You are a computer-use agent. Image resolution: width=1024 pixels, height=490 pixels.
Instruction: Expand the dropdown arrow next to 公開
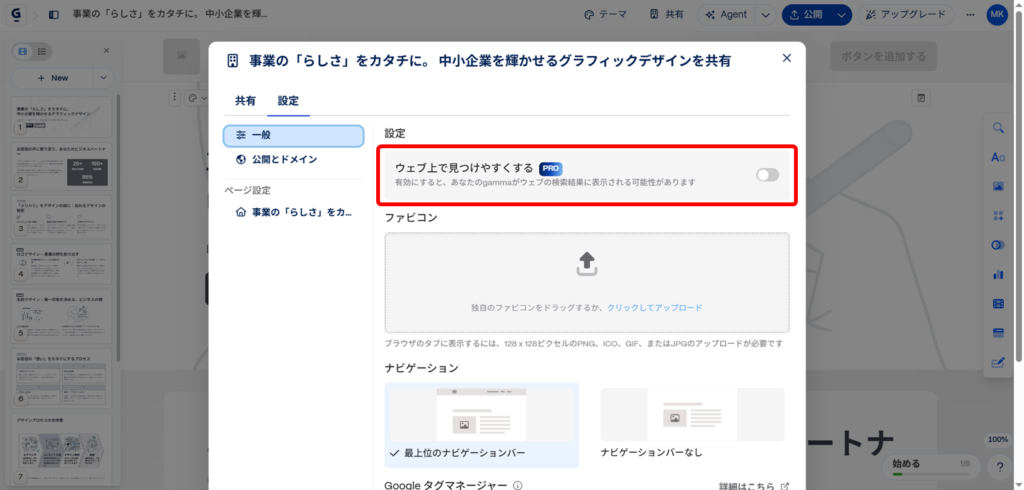[842, 15]
